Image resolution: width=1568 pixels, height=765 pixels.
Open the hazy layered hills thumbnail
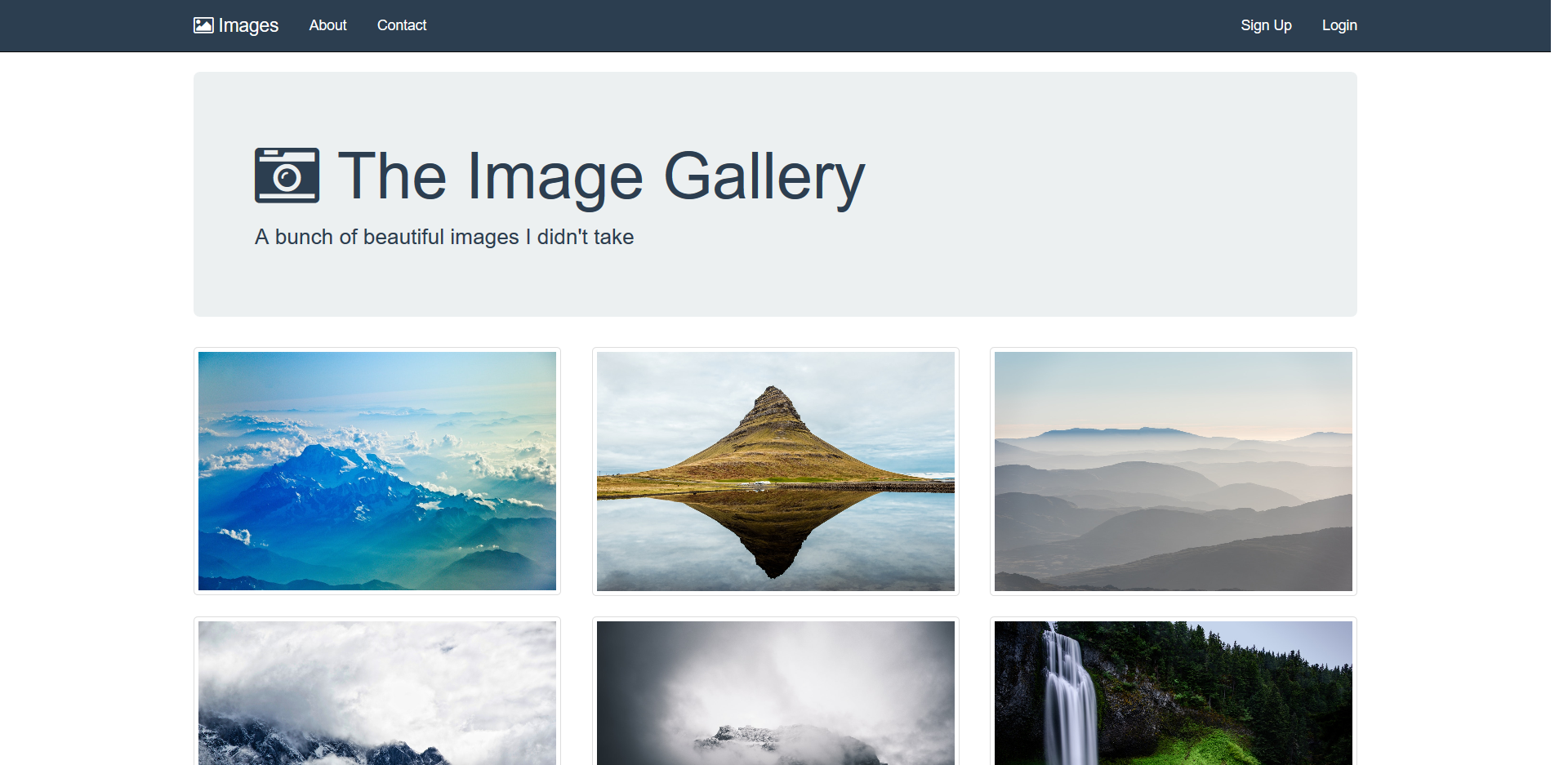[x=1174, y=471]
